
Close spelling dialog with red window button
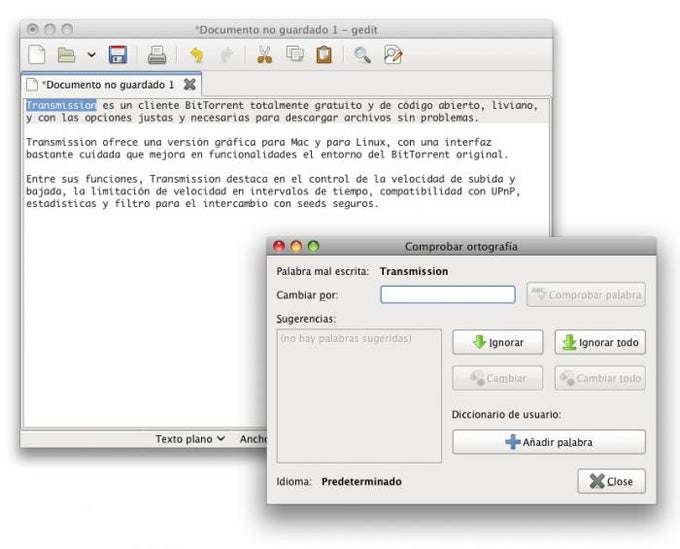click(x=279, y=246)
